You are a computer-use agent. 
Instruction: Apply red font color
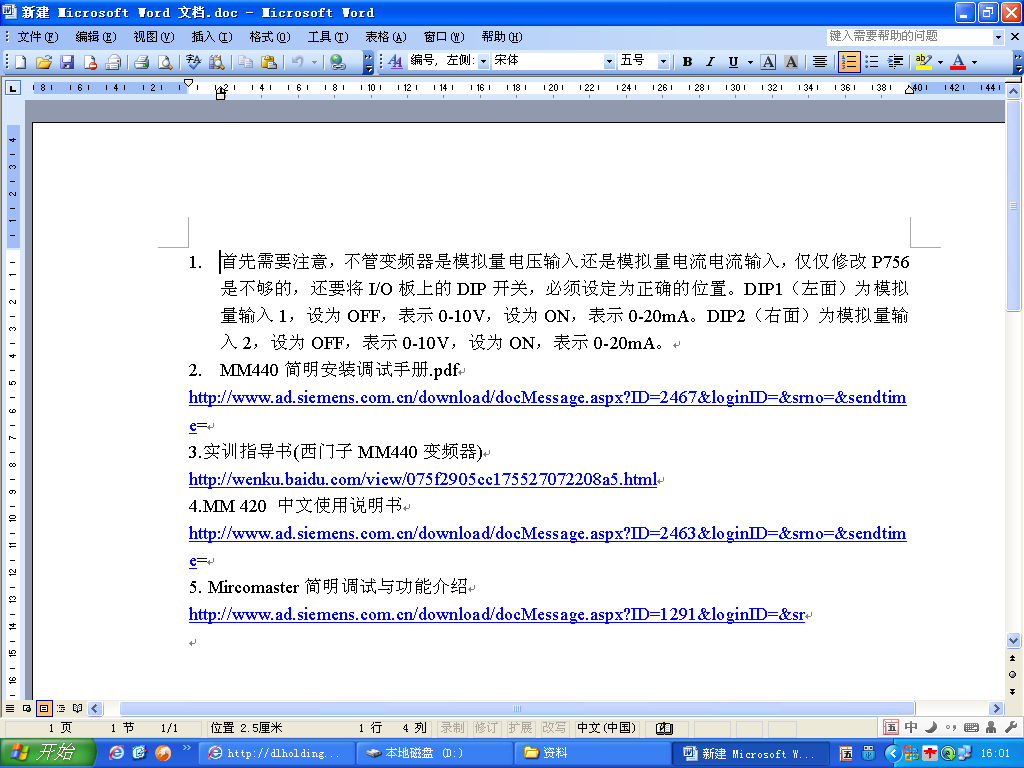point(958,62)
